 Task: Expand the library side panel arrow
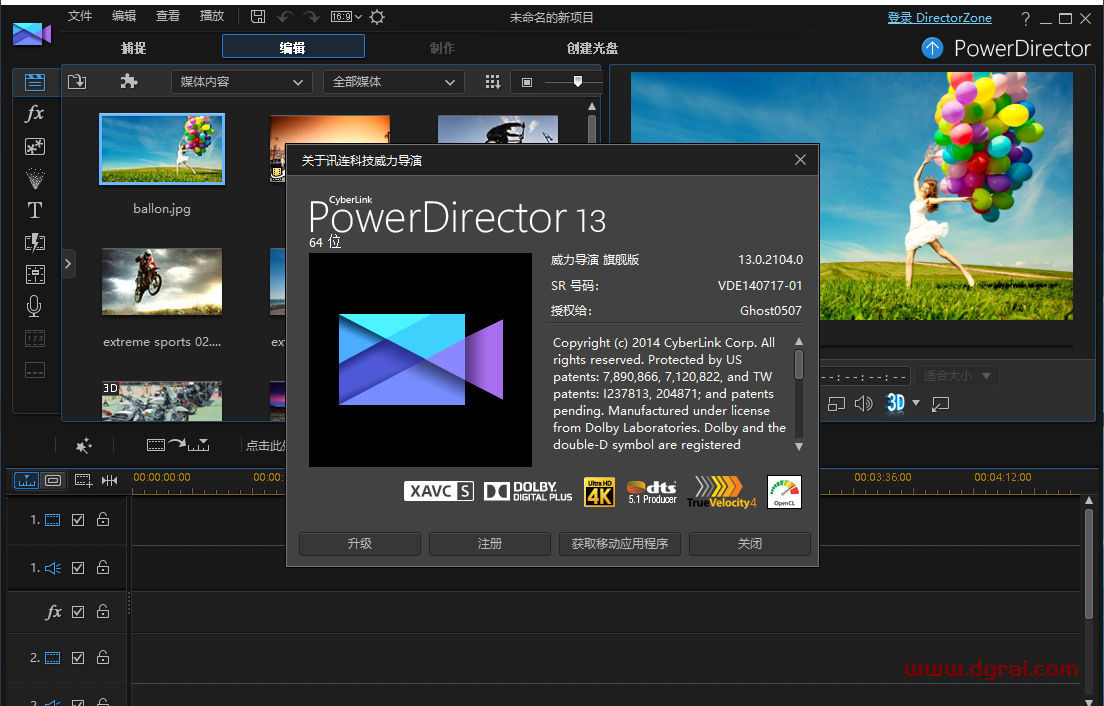68,264
